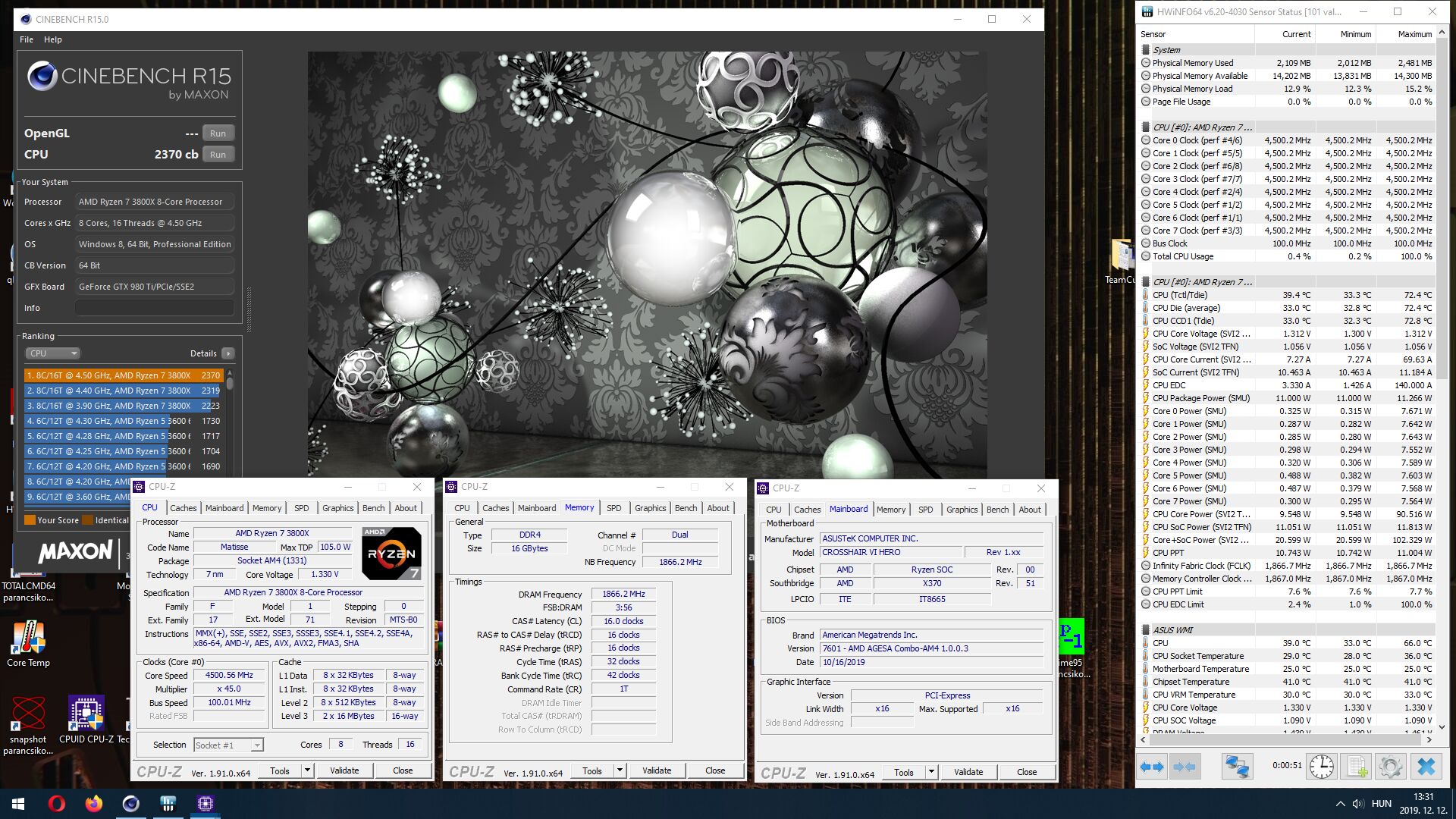Screen dimensions: 1456x819
Task: Show hidden system tray icons
Action: click(x=1340, y=804)
